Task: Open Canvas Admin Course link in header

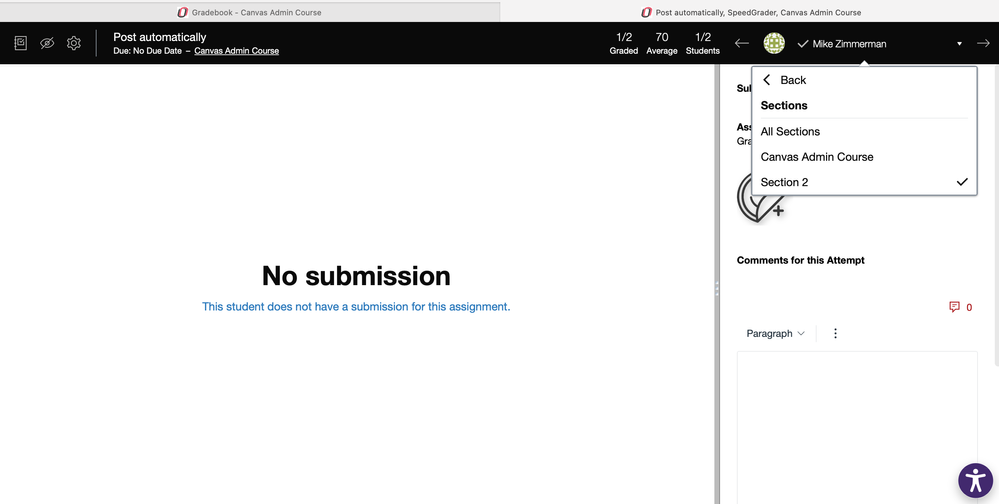Action: (236, 51)
